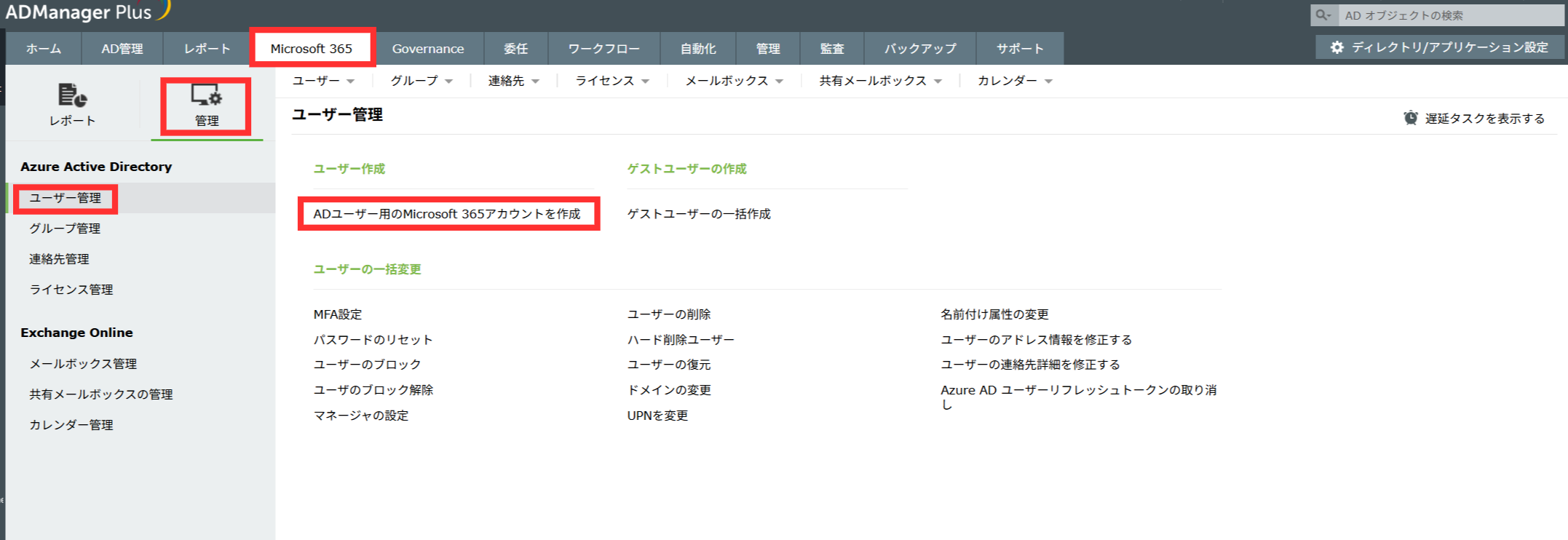Click ユーザーのブロック link
Viewport: 1568px width, 540px height.
tap(367, 365)
